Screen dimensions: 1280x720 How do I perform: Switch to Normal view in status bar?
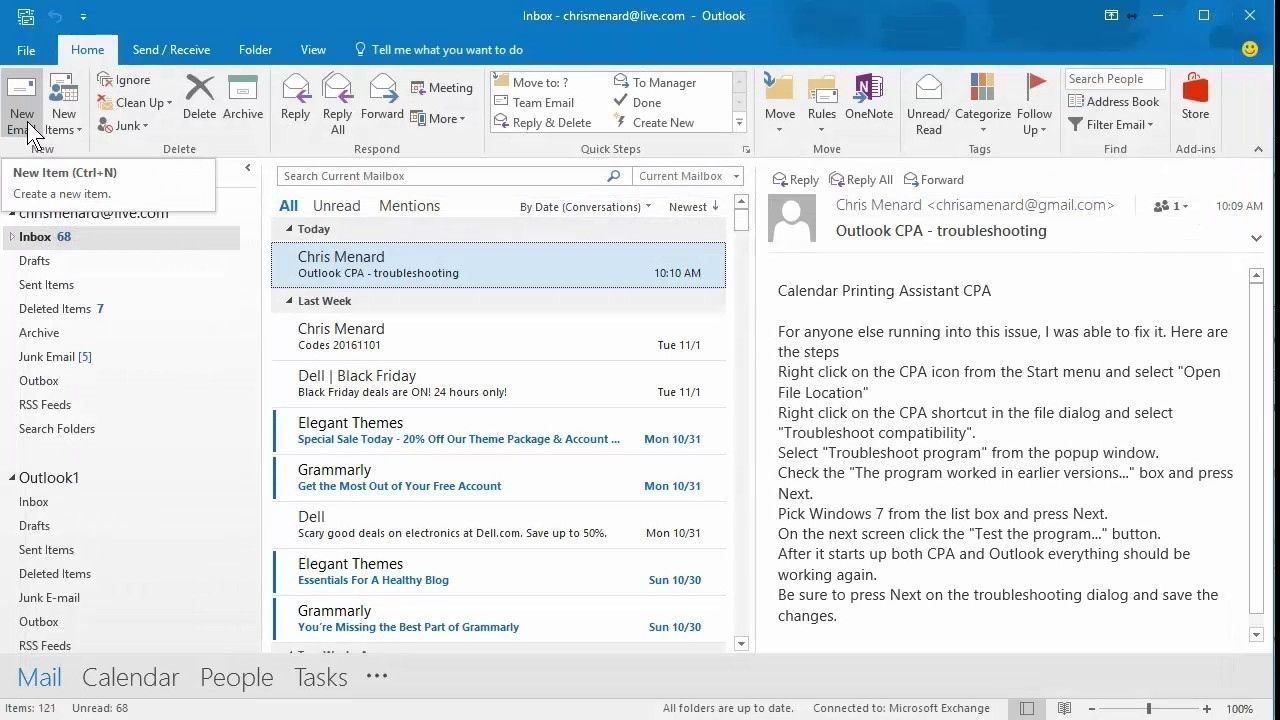pyautogui.click(x=1027, y=708)
